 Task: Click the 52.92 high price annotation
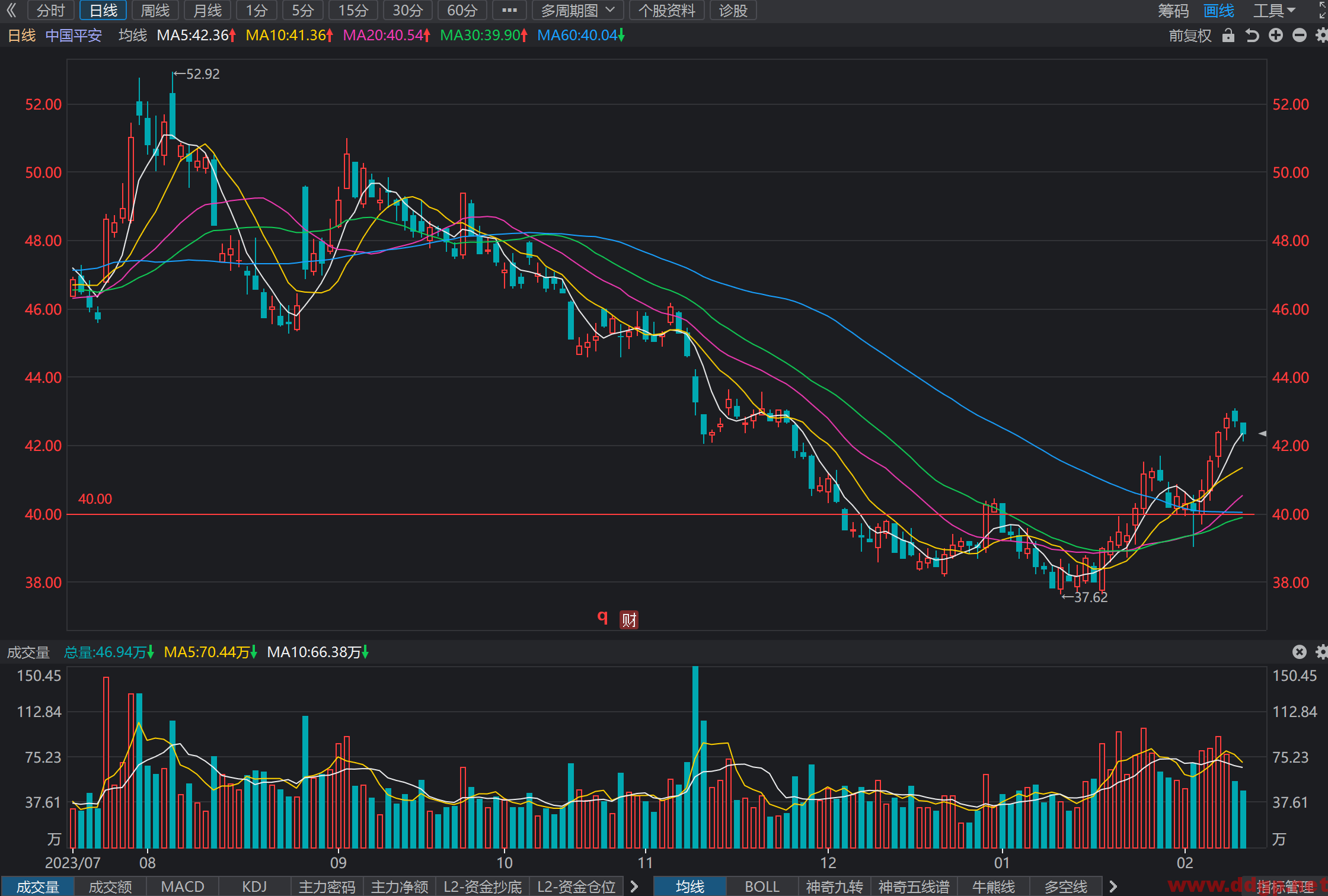pyautogui.click(x=197, y=74)
